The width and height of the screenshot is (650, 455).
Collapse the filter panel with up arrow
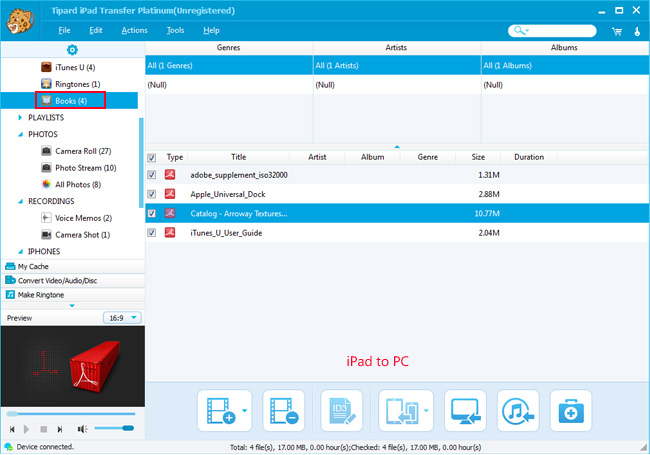(397, 147)
